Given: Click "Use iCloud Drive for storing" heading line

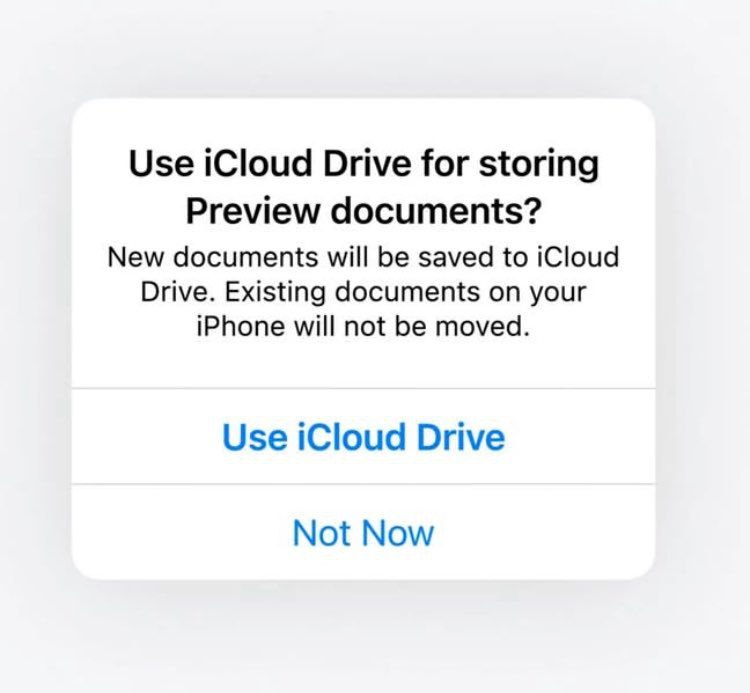Looking at the screenshot, I should click(x=364, y=163).
